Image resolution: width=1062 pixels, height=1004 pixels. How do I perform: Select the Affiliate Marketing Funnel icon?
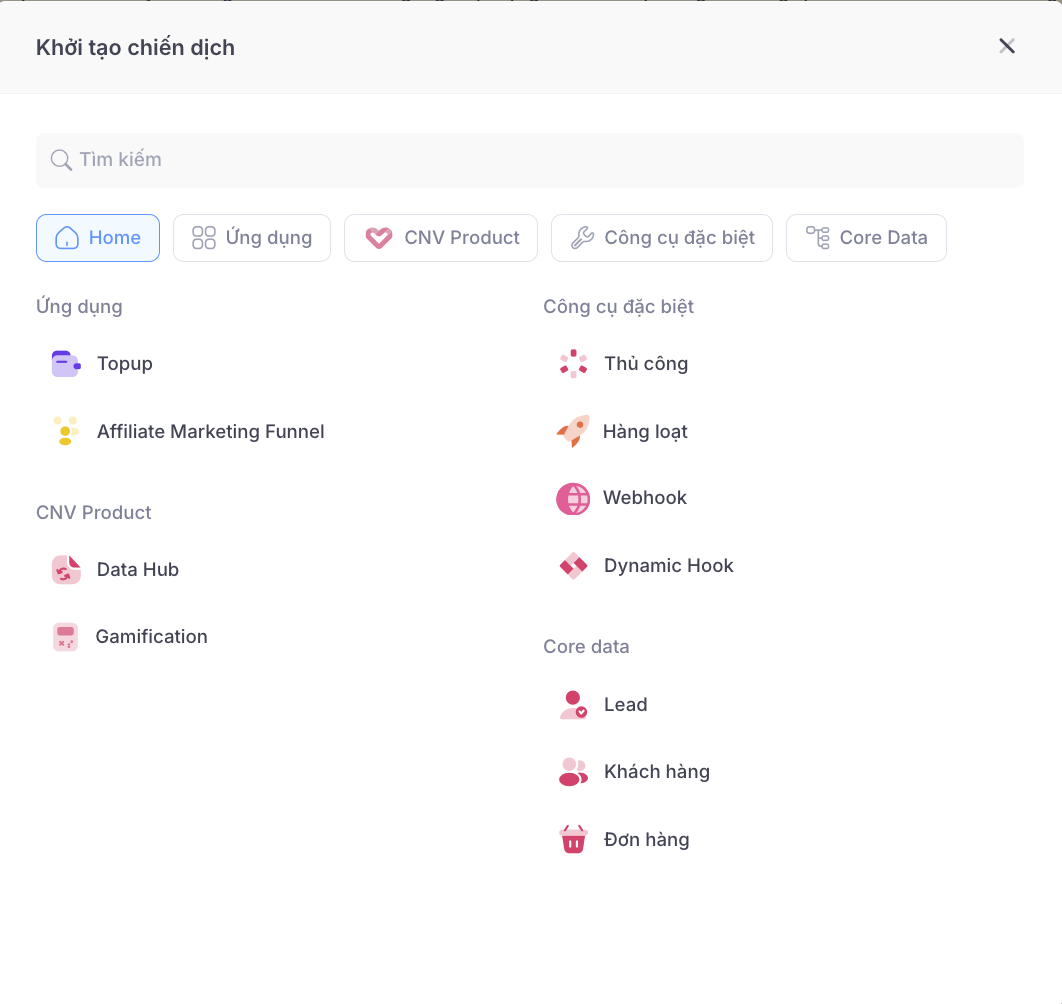coord(66,431)
